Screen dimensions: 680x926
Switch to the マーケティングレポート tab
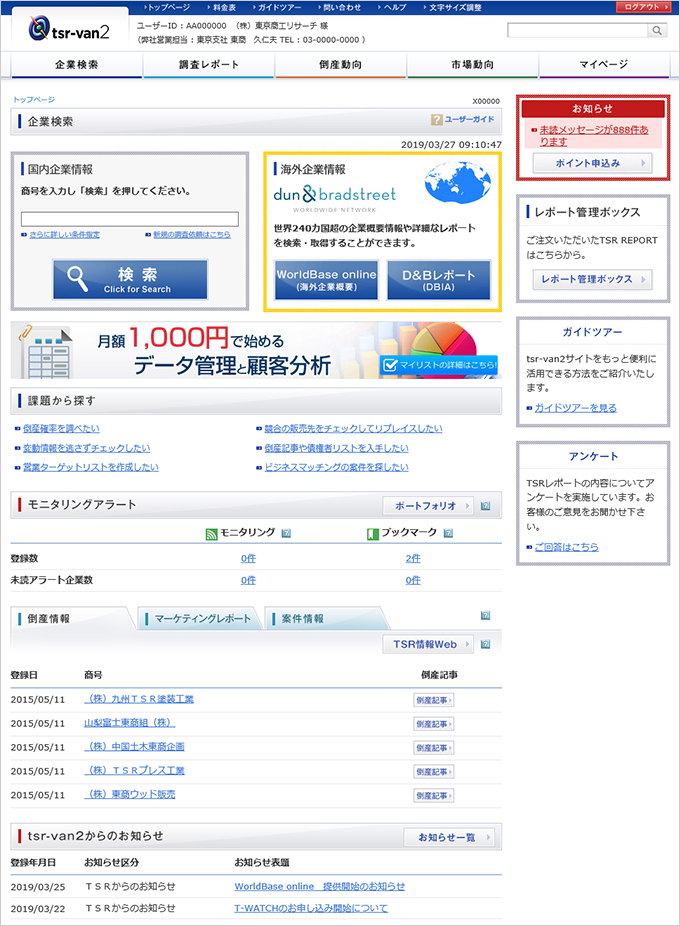point(202,619)
